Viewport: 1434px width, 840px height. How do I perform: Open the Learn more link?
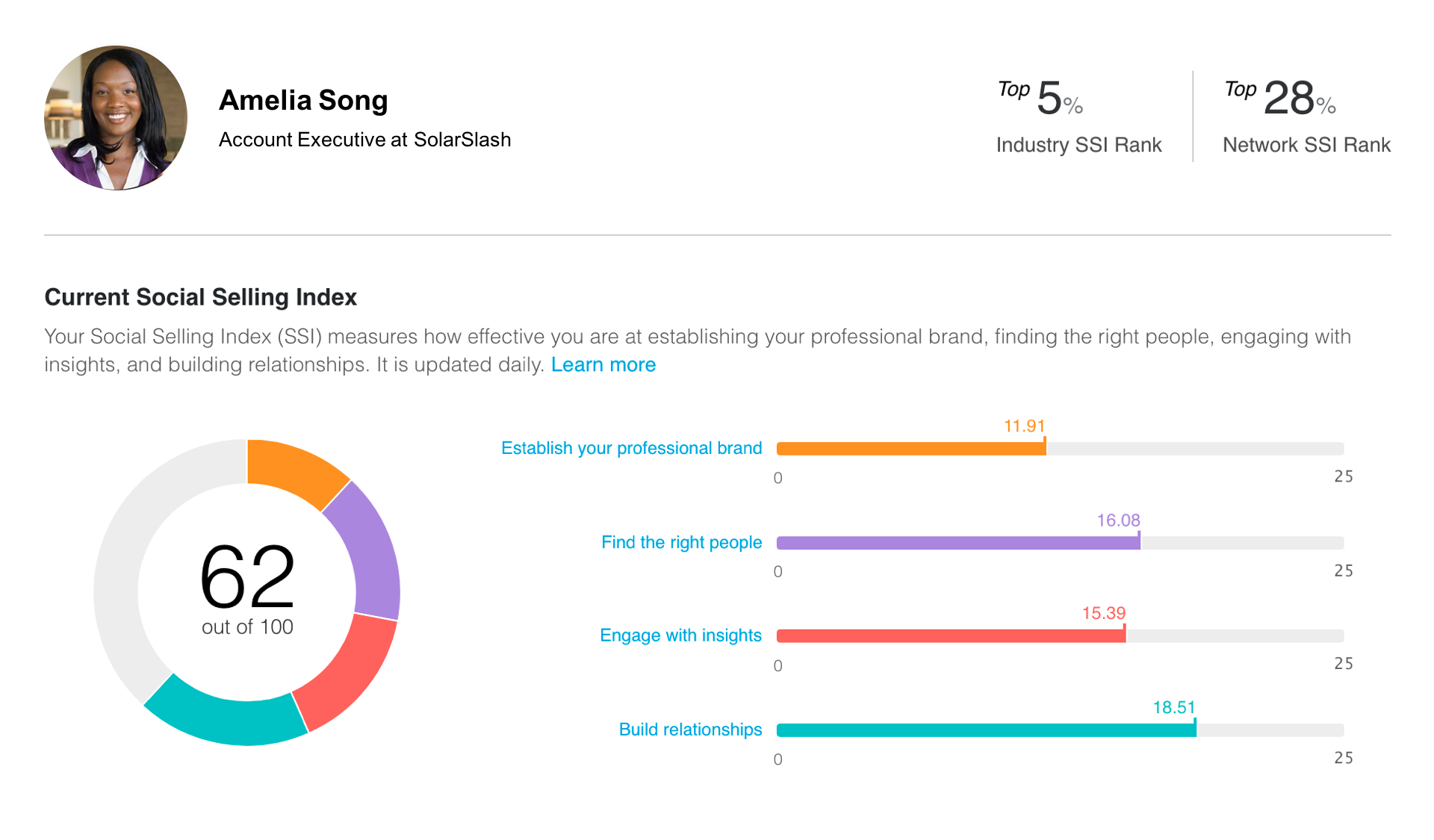tap(603, 364)
